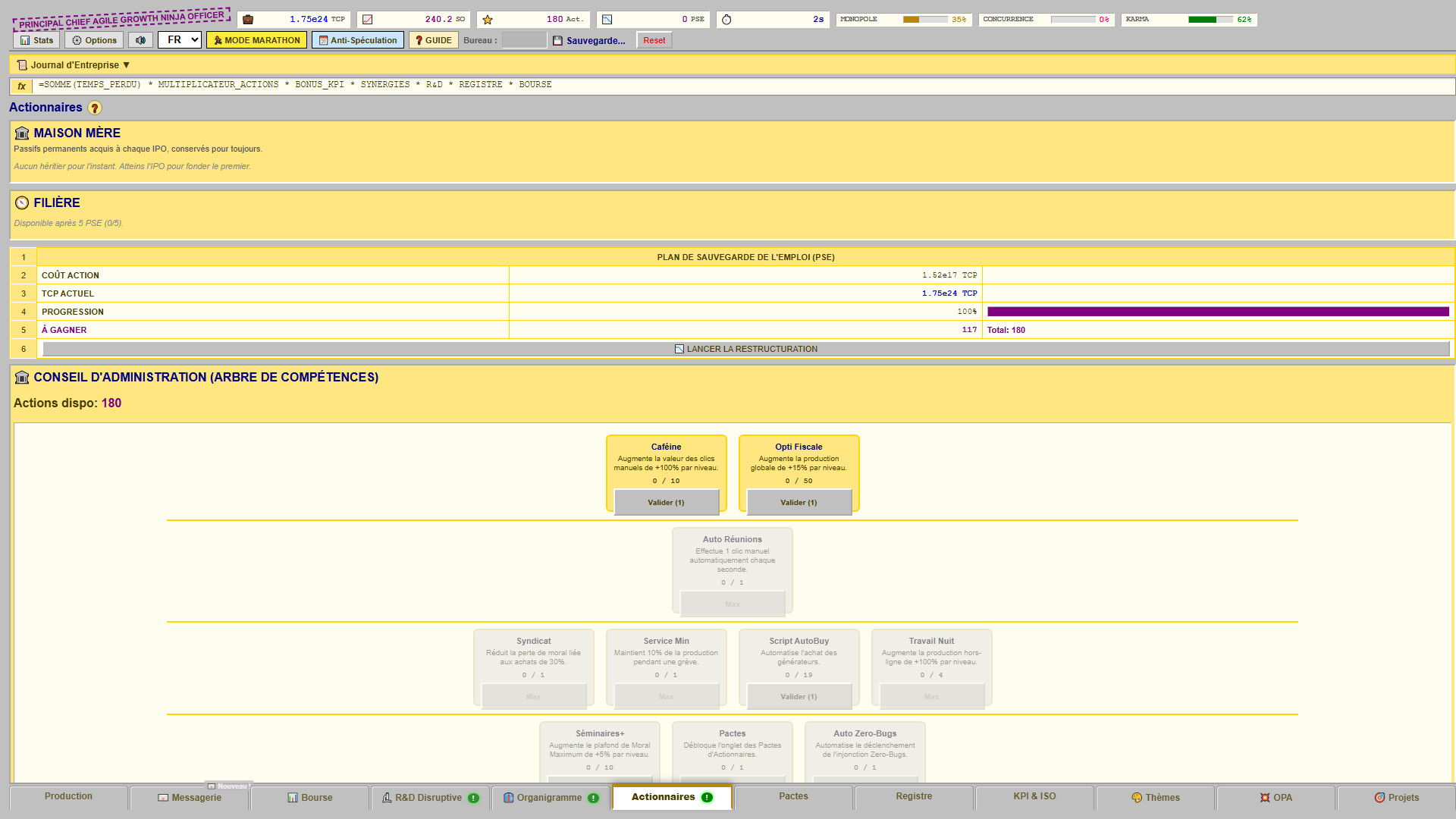This screenshot has width=1456, height=819.
Task: Open the Options gear button
Action: tap(94, 40)
